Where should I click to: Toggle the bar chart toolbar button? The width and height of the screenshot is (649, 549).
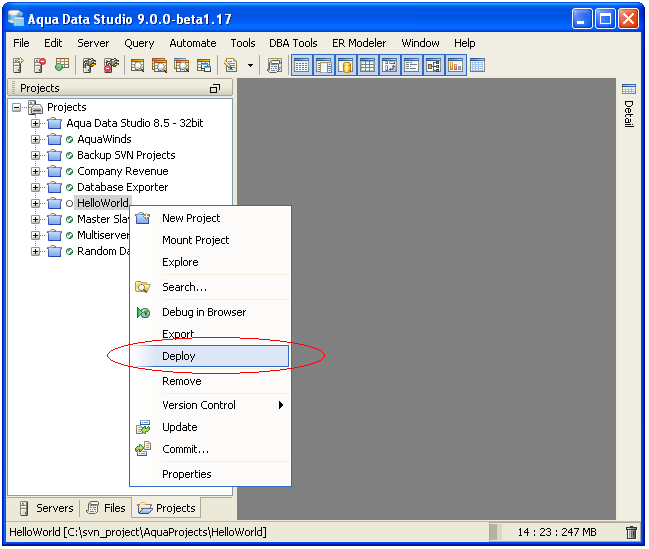coord(455,65)
